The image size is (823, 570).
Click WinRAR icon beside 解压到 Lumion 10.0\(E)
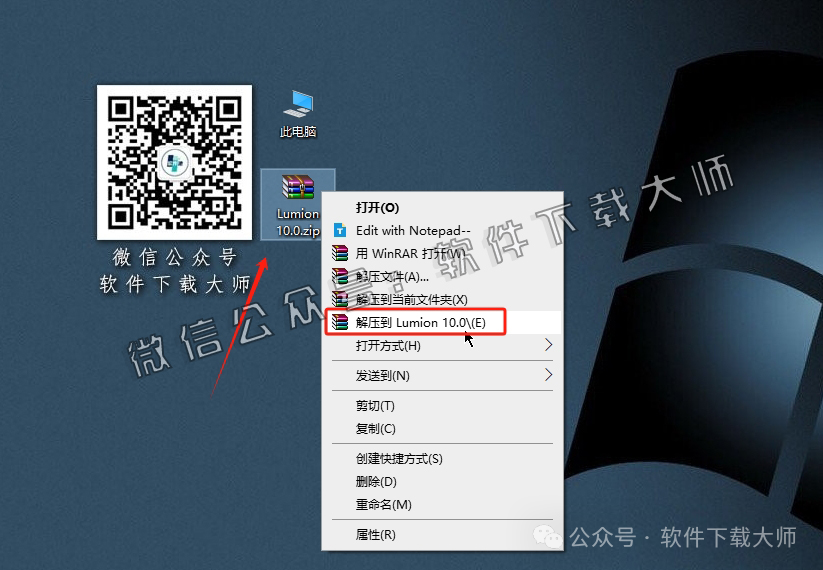pyautogui.click(x=340, y=322)
